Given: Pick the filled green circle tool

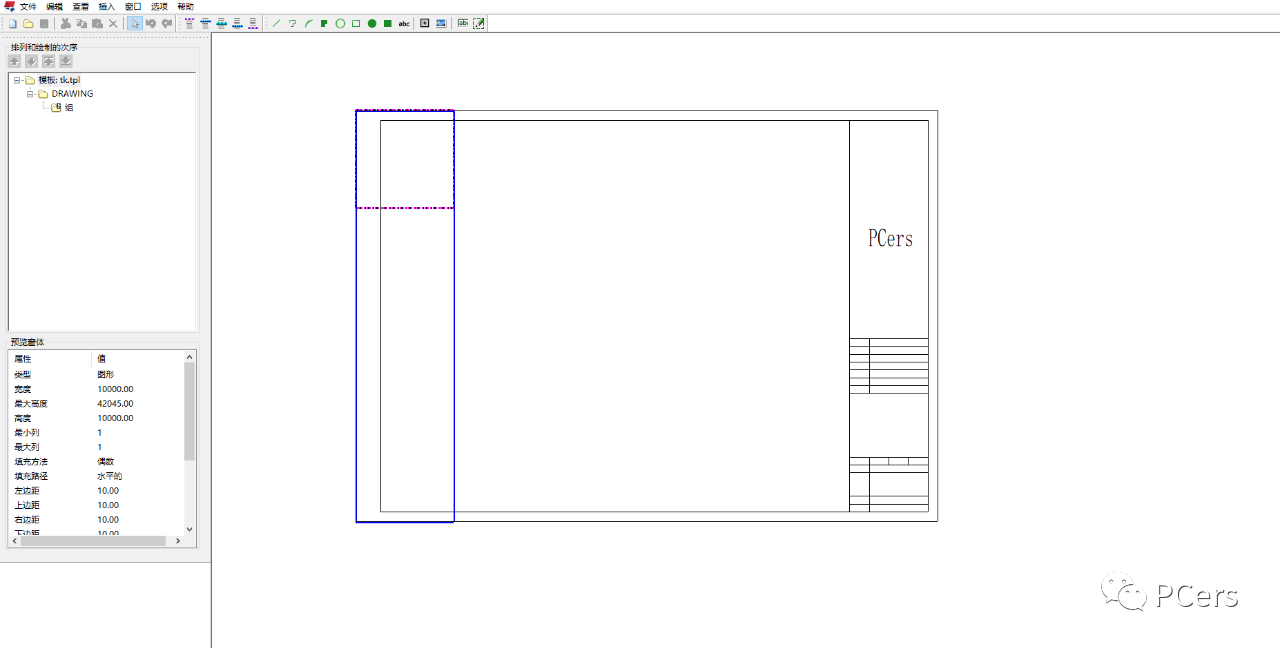Looking at the screenshot, I should pos(372,23).
